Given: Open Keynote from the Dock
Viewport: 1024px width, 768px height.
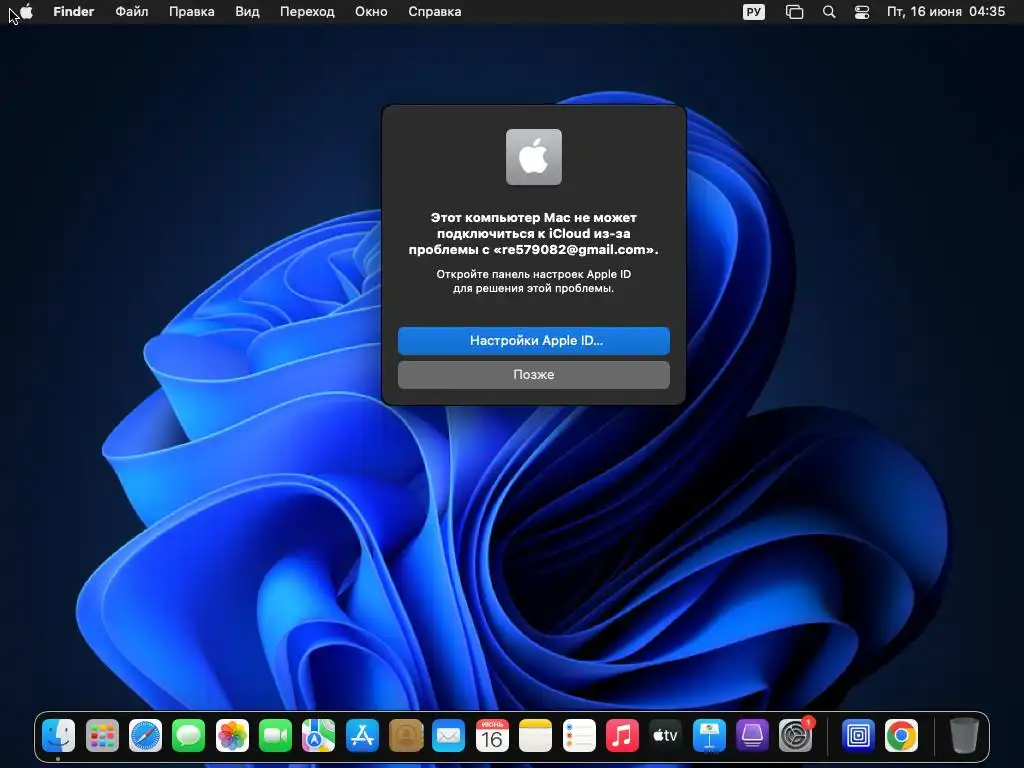Looking at the screenshot, I should (709, 735).
